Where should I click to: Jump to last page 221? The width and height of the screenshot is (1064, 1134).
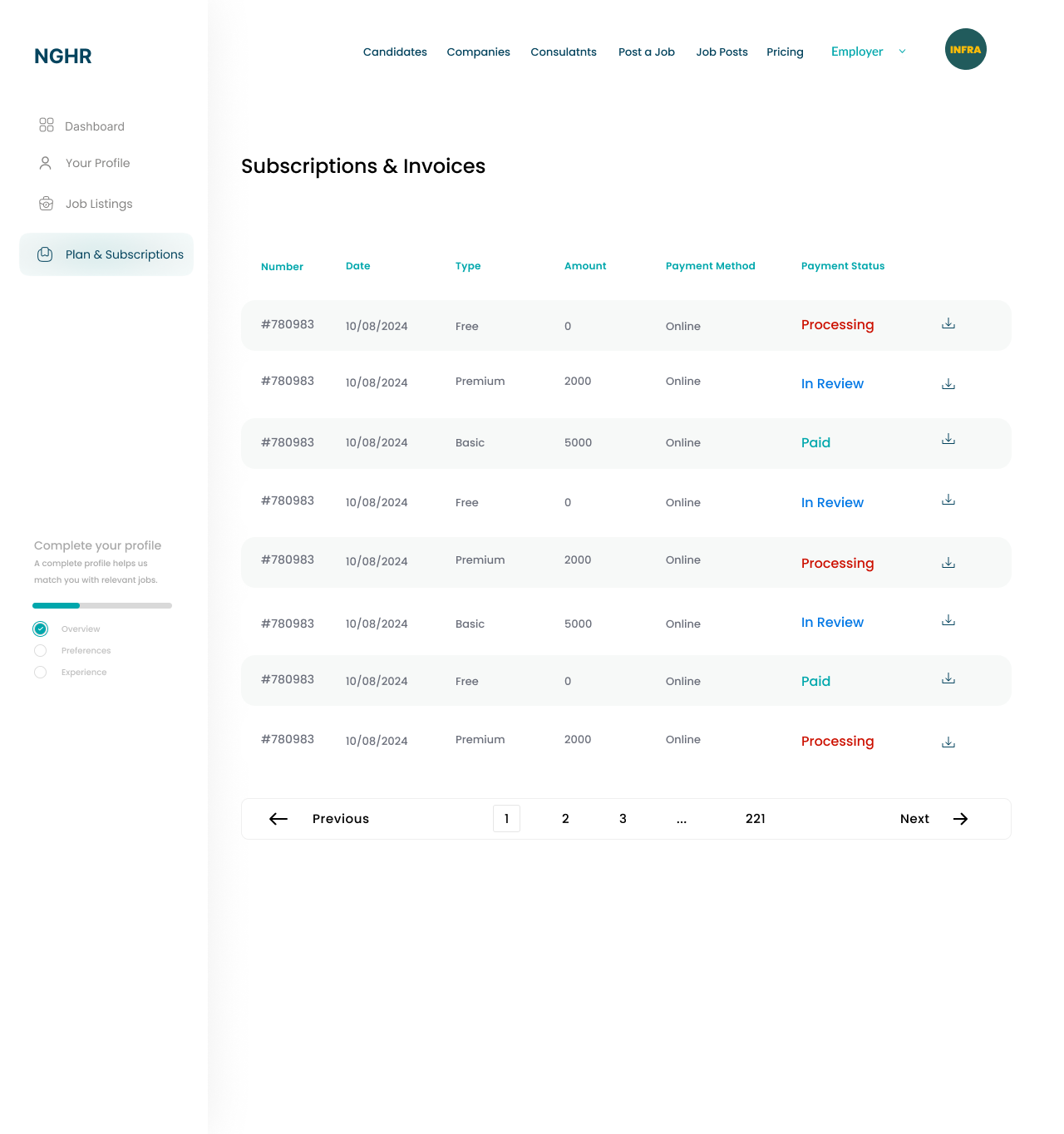pyautogui.click(x=756, y=819)
